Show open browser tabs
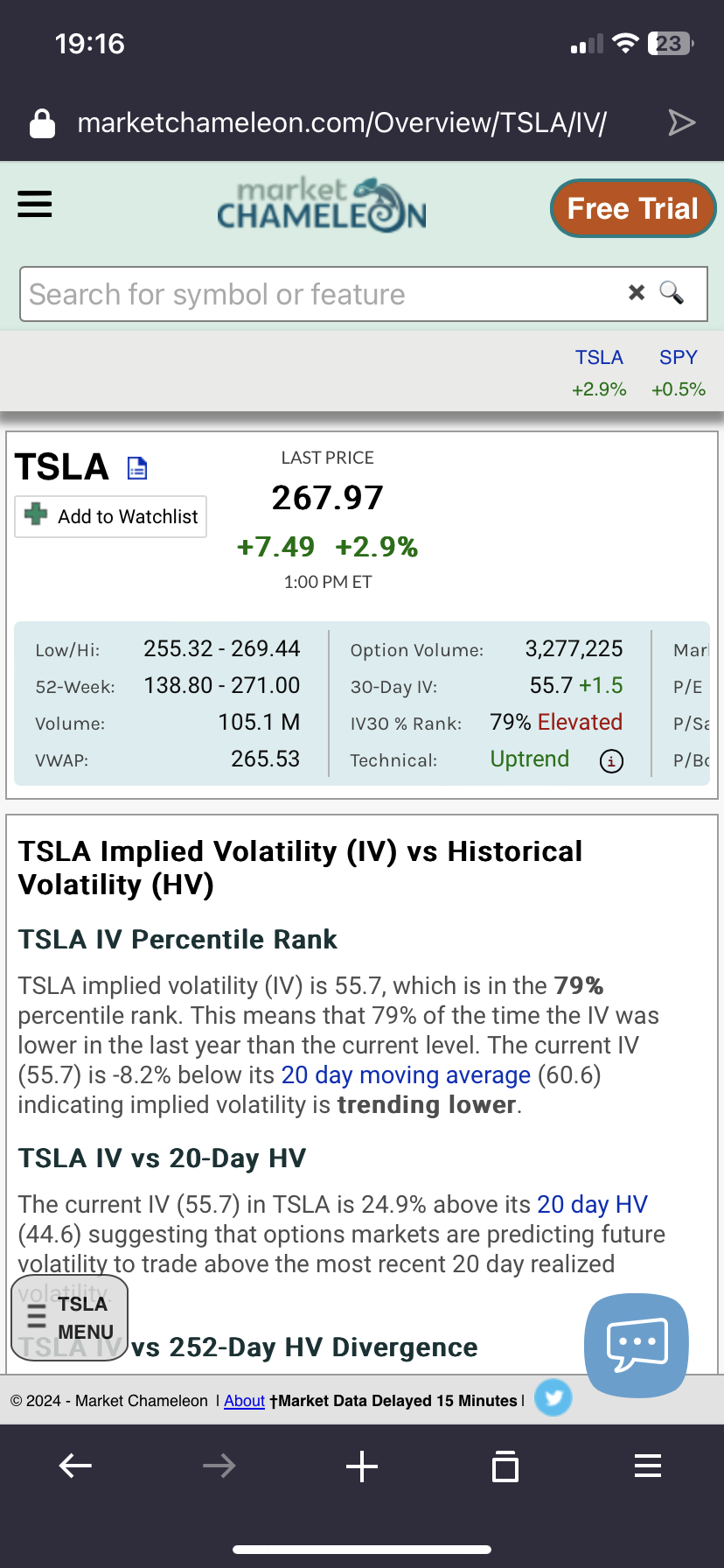 point(505,1466)
